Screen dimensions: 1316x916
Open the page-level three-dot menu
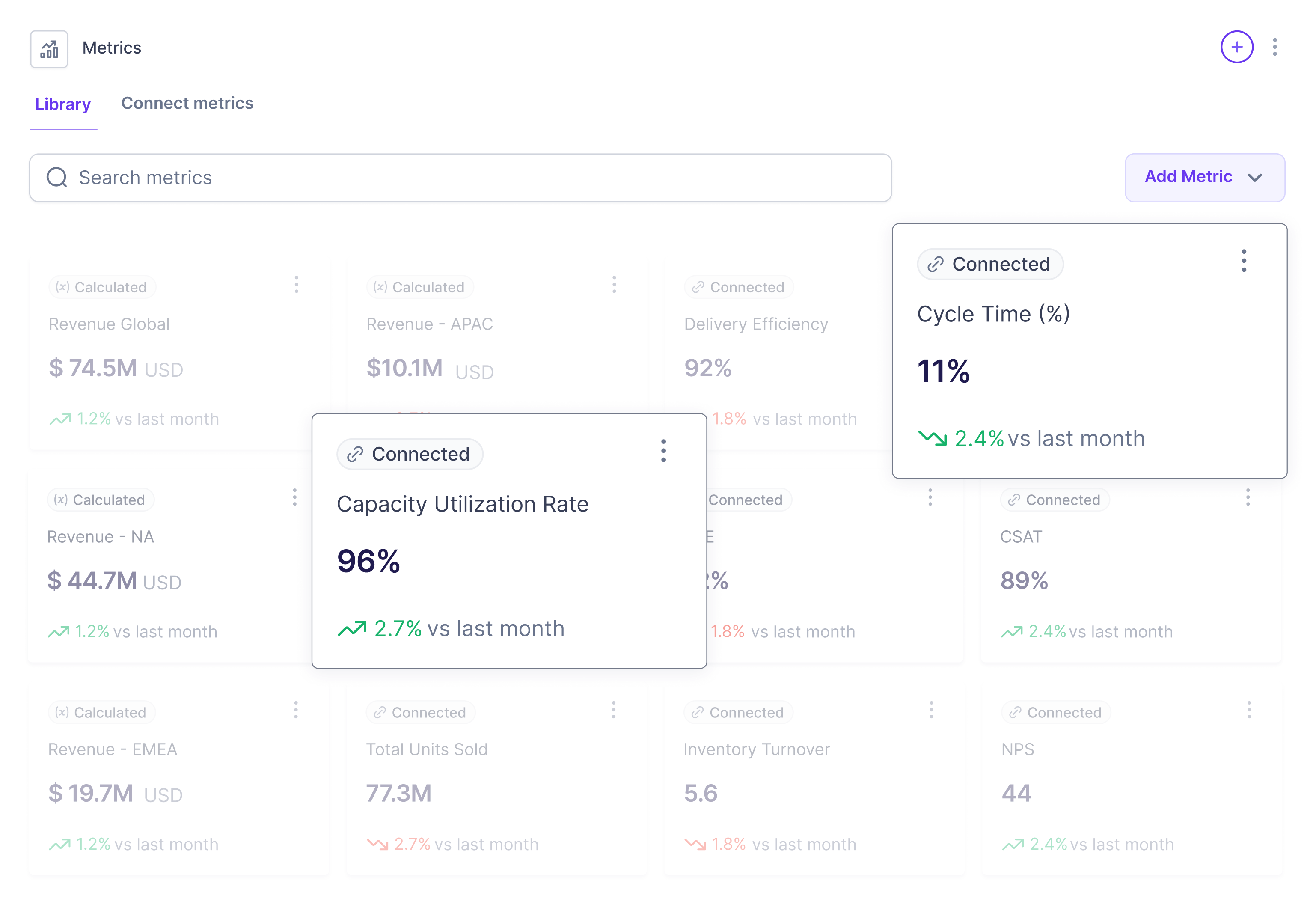pos(1275,47)
